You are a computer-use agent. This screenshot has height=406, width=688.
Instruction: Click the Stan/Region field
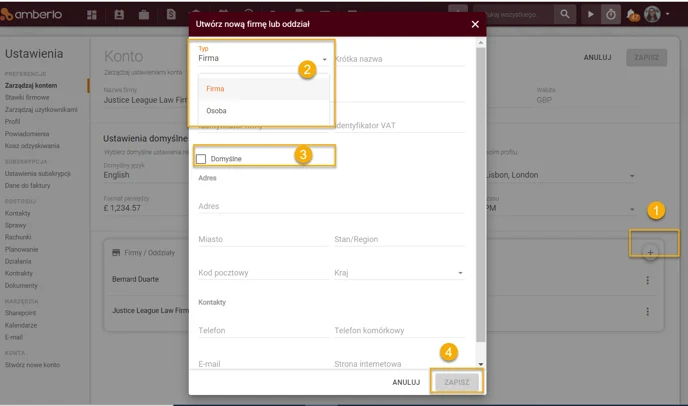(399, 239)
